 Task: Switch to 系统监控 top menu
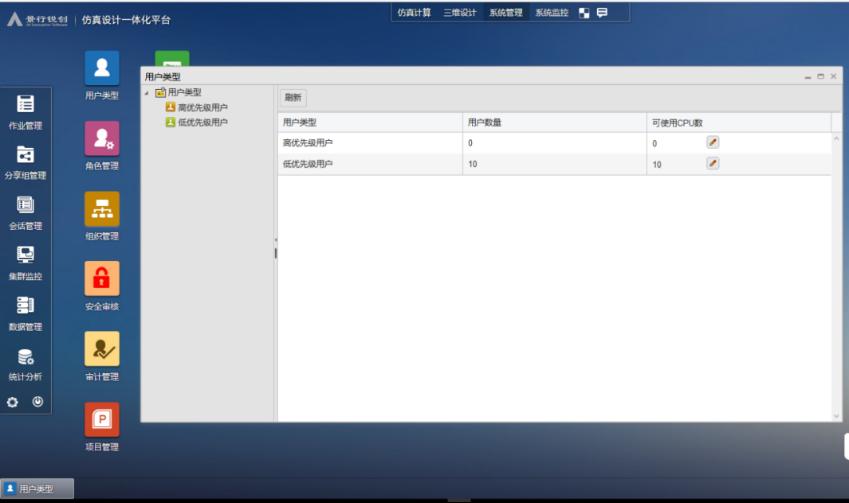pos(551,13)
